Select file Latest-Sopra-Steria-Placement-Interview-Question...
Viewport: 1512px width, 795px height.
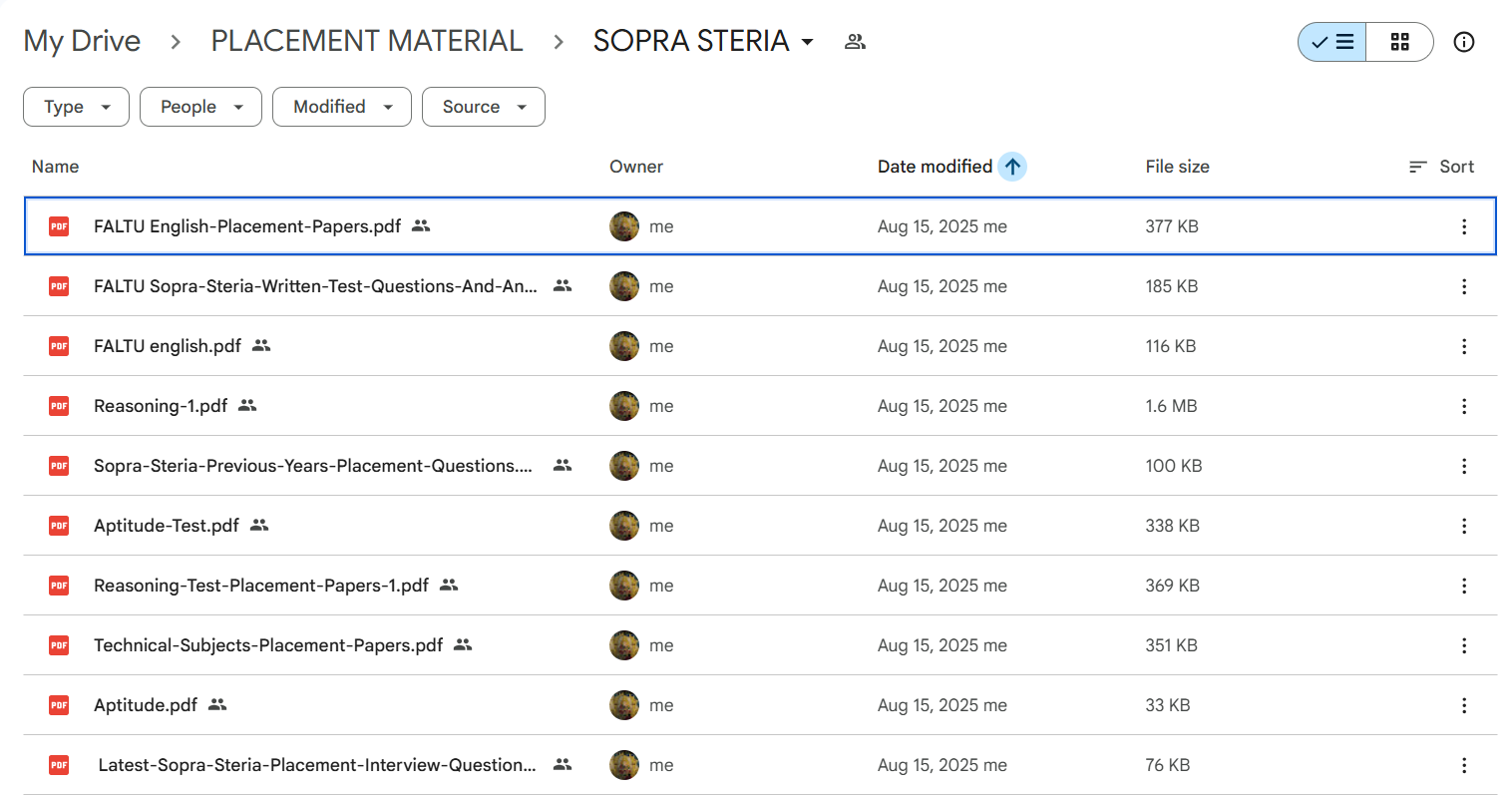(760, 765)
